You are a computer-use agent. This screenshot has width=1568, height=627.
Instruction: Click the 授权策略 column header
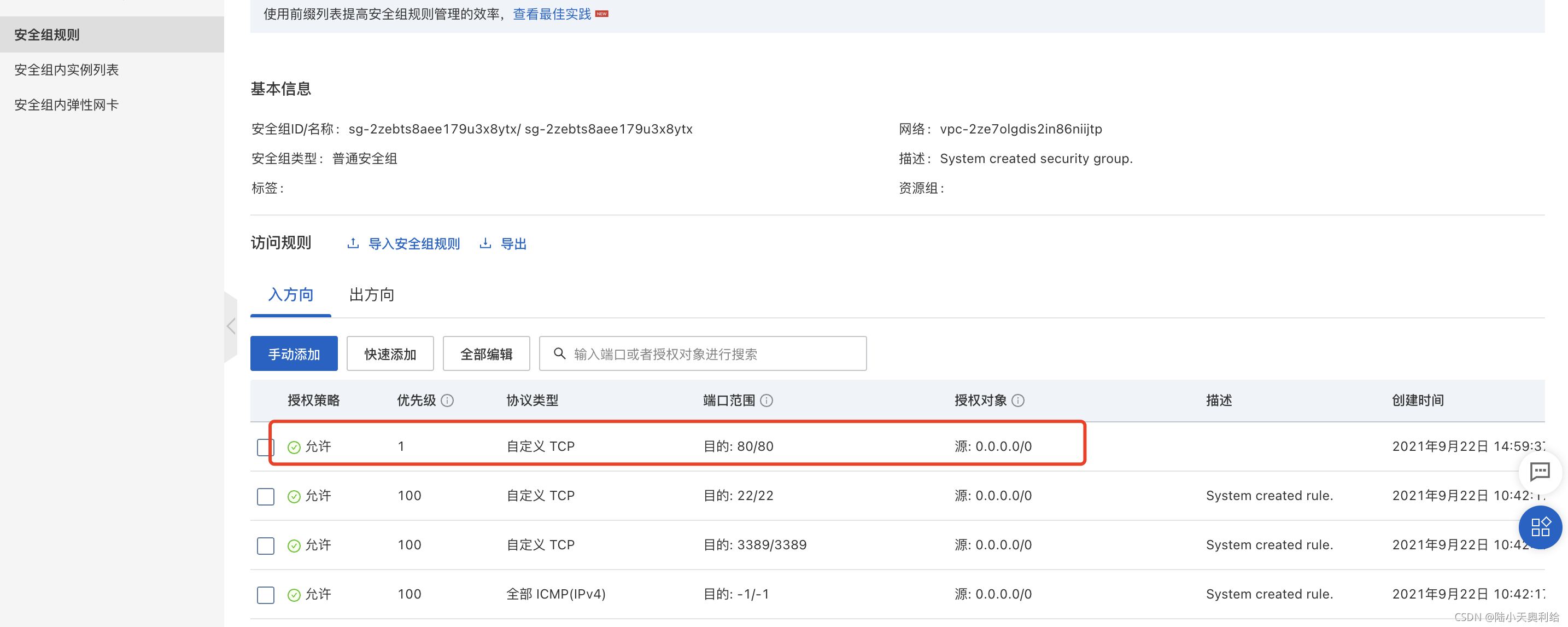click(313, 400)
